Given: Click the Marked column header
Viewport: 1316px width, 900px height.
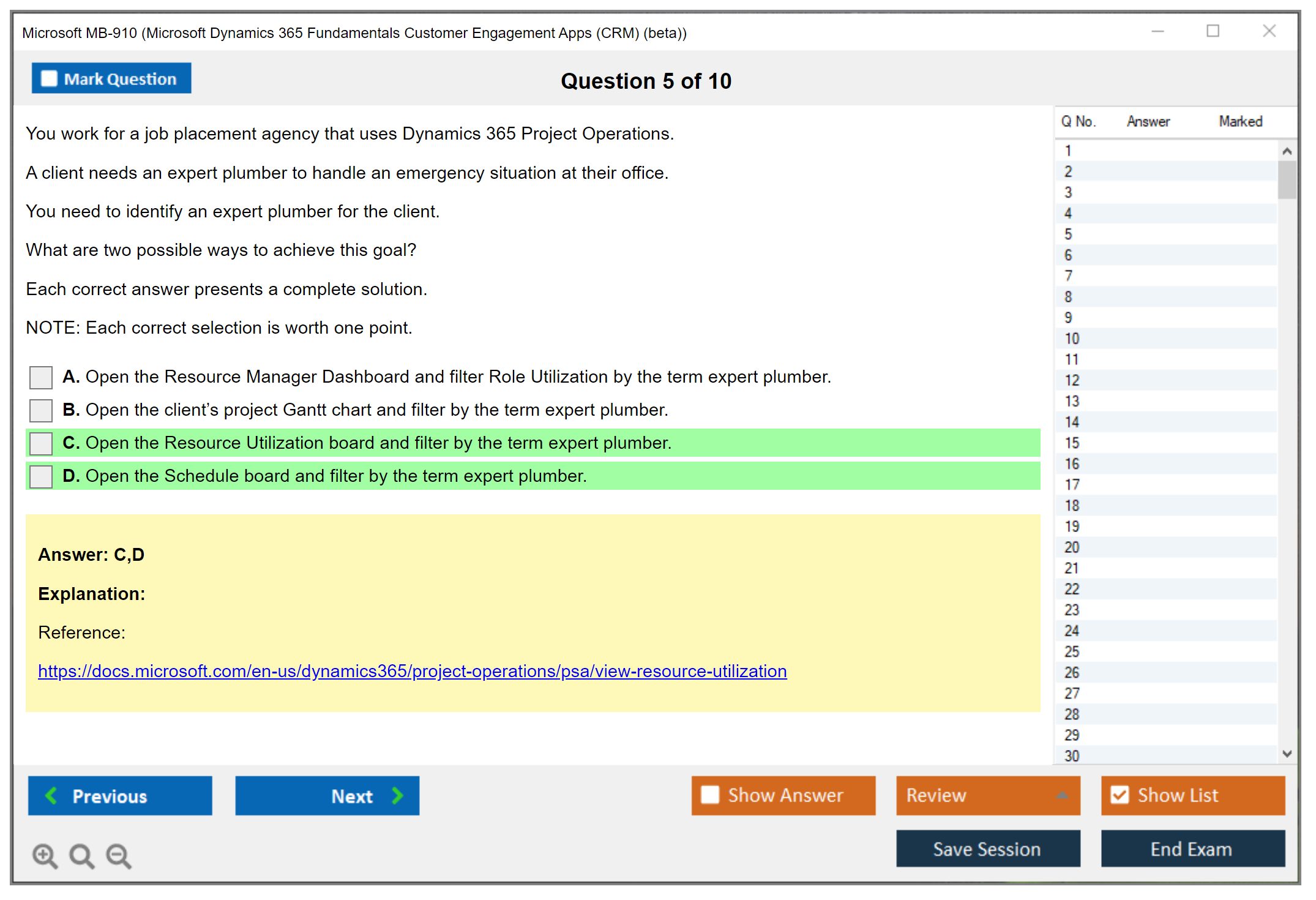Looking at the screenshot, I should (1240, 121).
